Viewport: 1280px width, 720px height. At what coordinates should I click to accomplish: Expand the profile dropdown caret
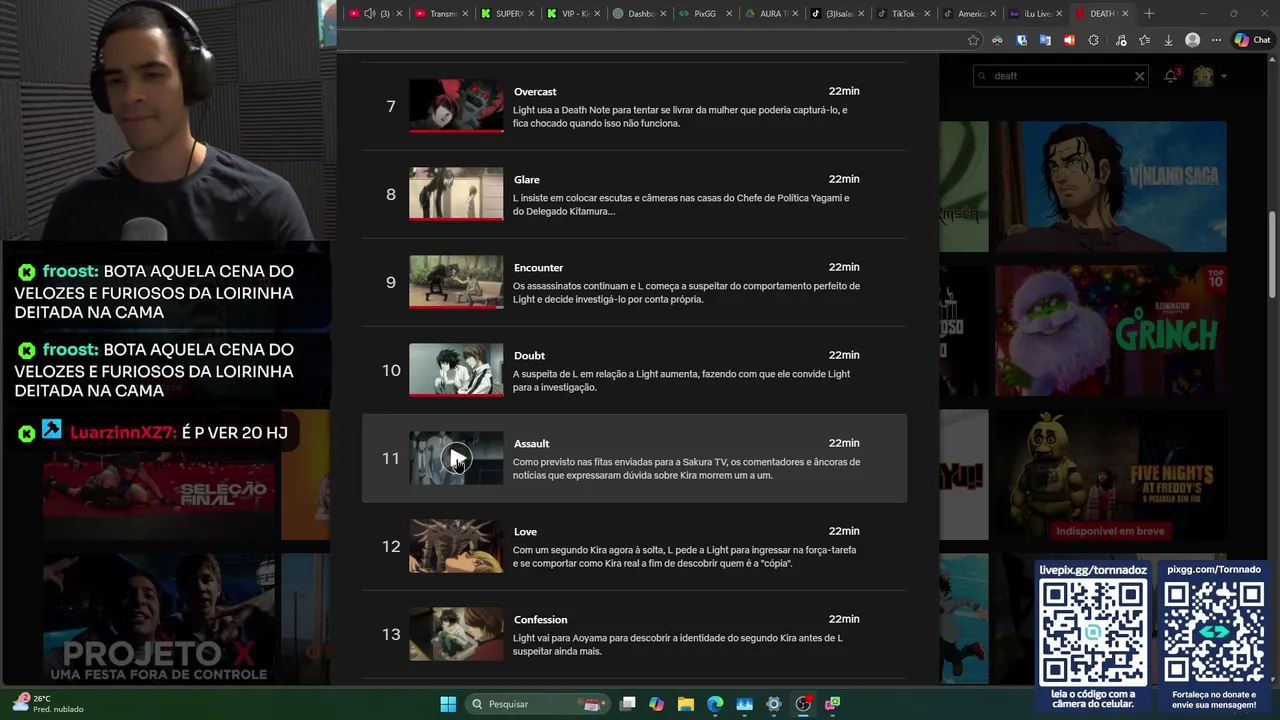(x=1223, y=76)
